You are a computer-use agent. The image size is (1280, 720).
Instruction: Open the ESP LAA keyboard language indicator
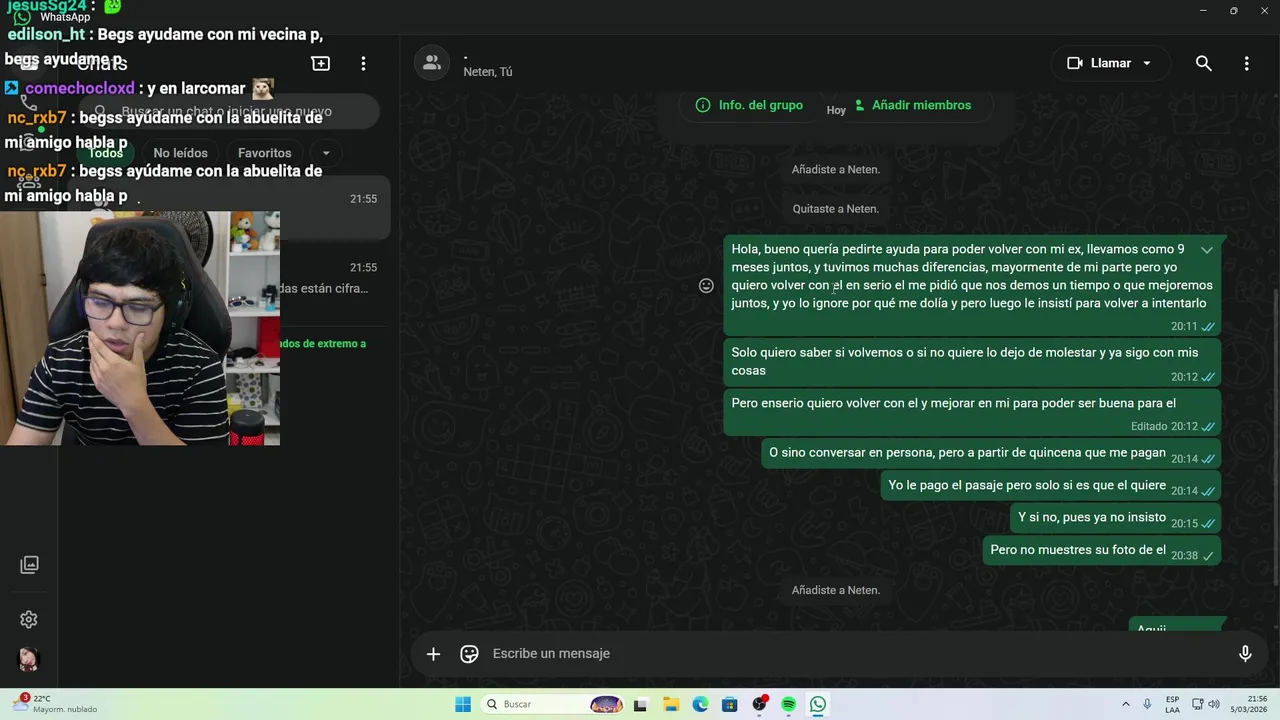point(1172,704)
